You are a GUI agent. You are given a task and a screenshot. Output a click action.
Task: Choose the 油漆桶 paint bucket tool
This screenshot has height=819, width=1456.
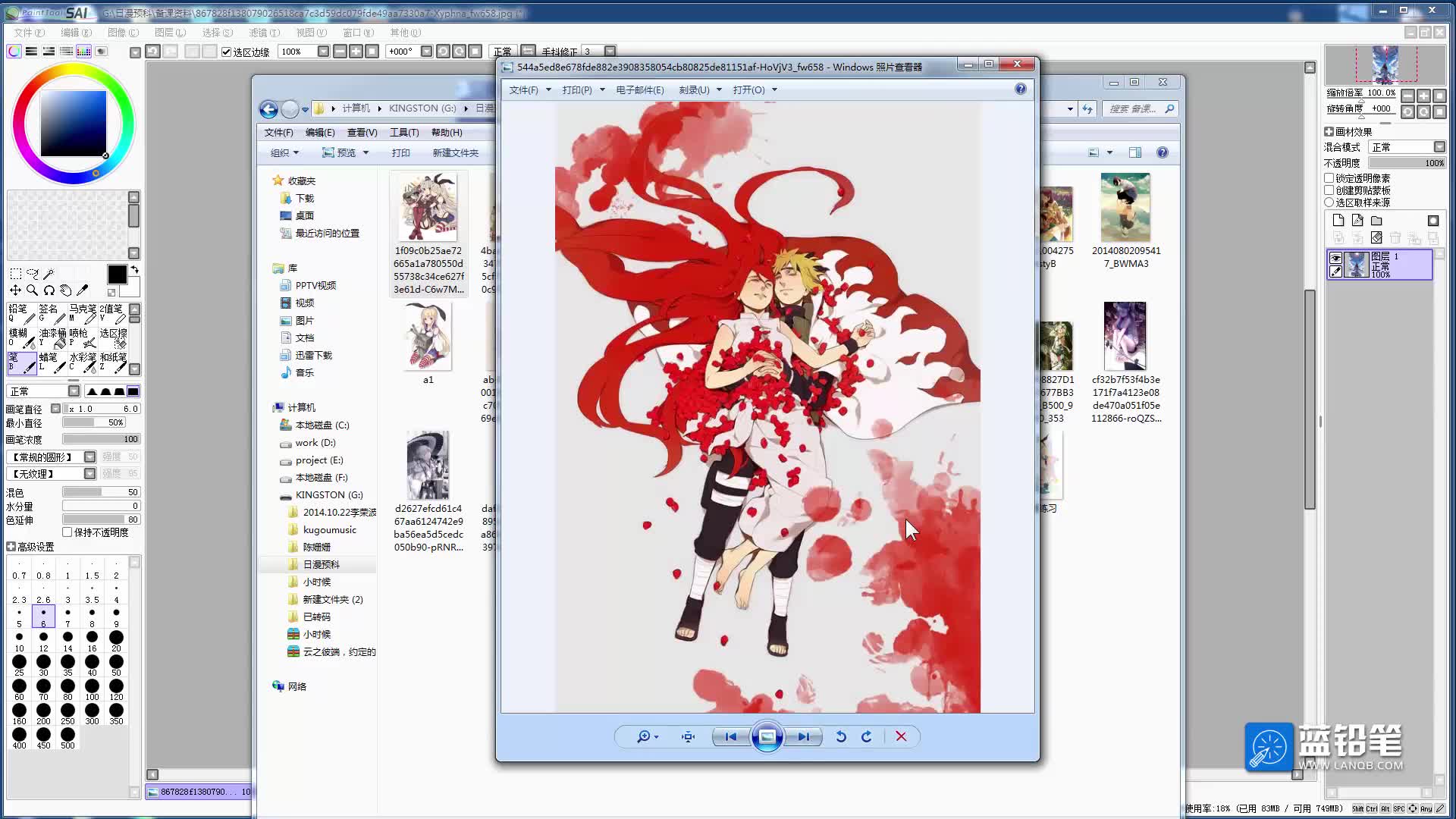tap(52, 339)
